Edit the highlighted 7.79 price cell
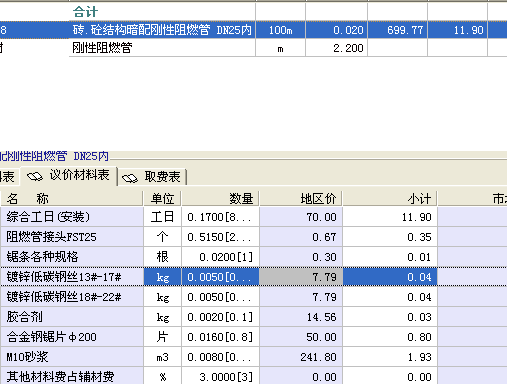The image size is (507, 384). pyautogui.click(x=301, y=277)
